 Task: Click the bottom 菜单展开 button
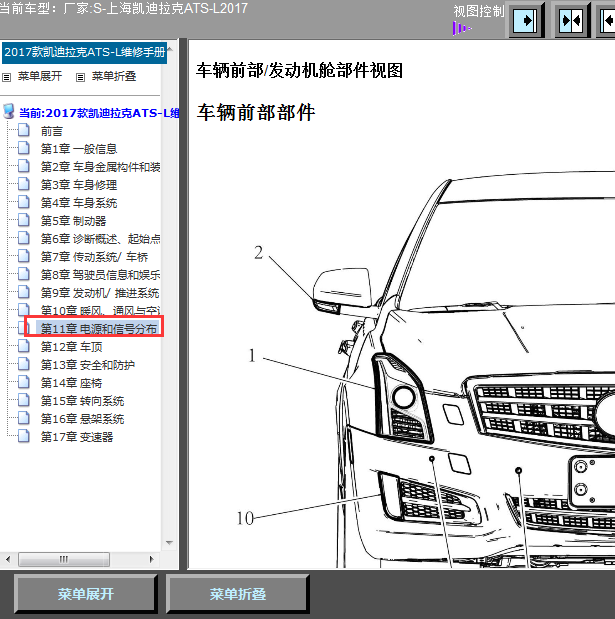point(86,594)
